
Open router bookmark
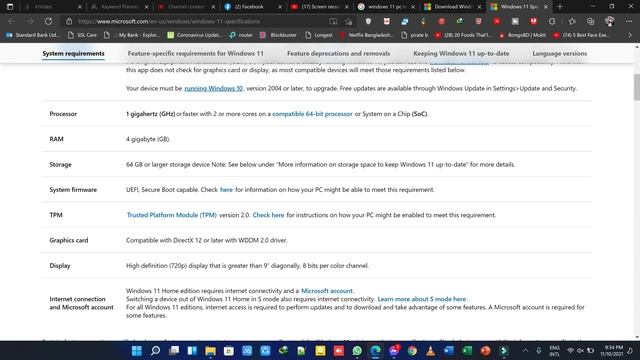pos(241,35)
